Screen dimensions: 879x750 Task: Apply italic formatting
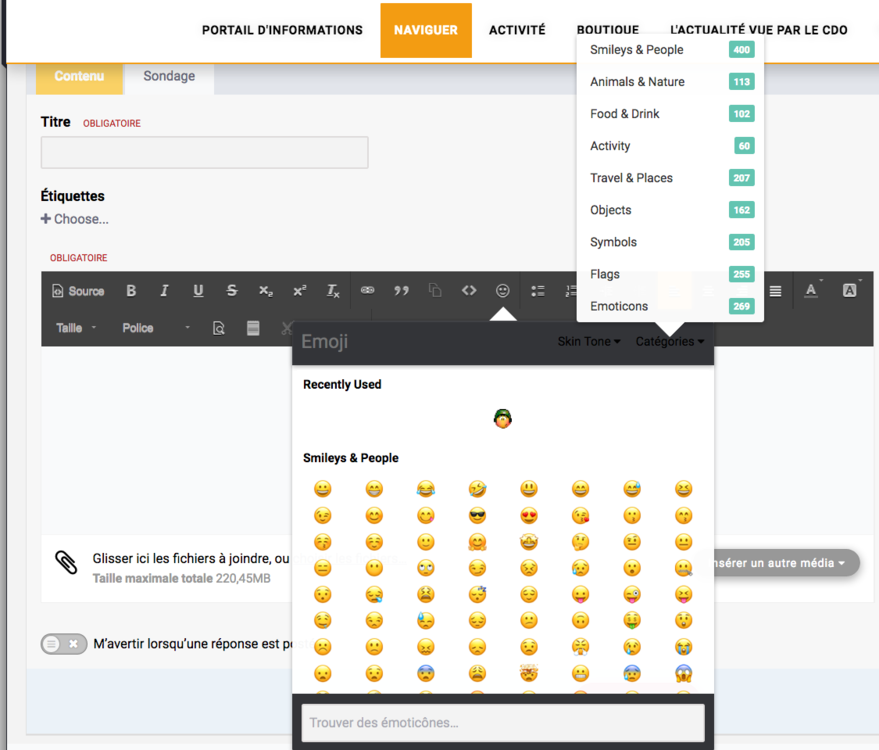coord(164,291)
